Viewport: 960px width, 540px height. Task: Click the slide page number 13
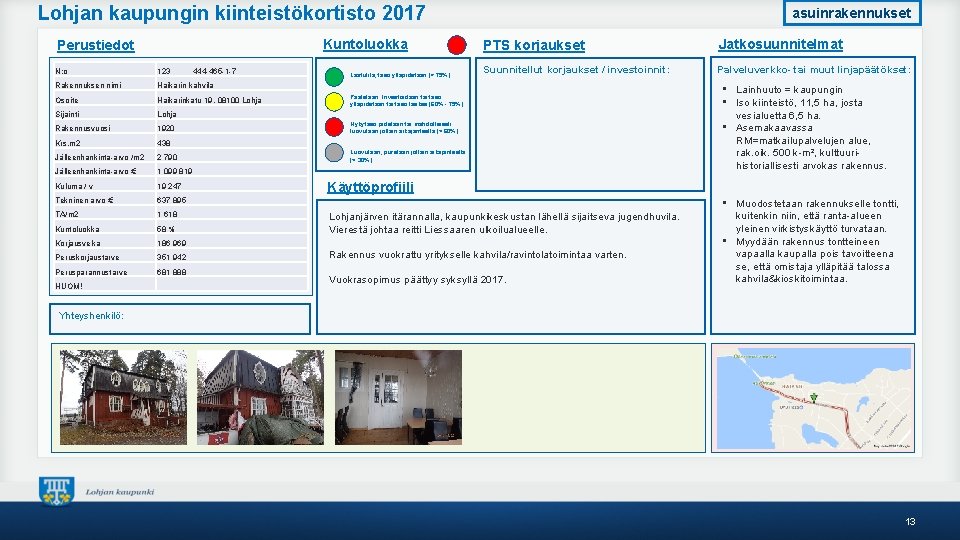pos(910,522)
